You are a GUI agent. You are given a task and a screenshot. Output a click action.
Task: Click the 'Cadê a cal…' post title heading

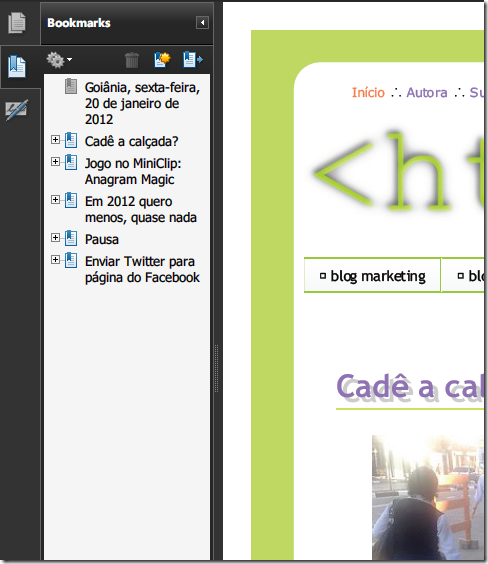(410, 387)
